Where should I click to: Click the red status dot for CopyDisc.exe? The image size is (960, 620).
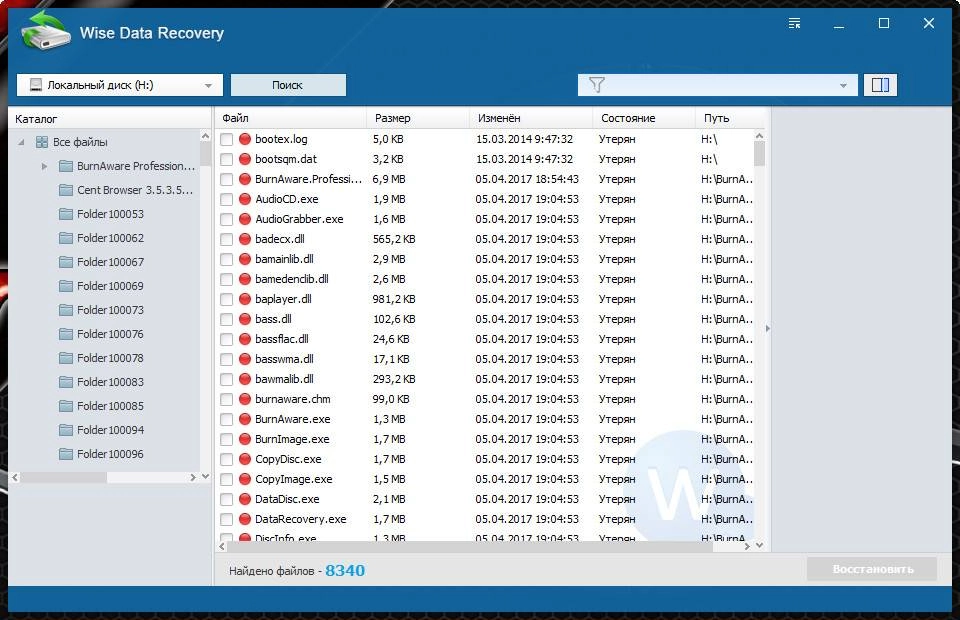tap(245, 459)
